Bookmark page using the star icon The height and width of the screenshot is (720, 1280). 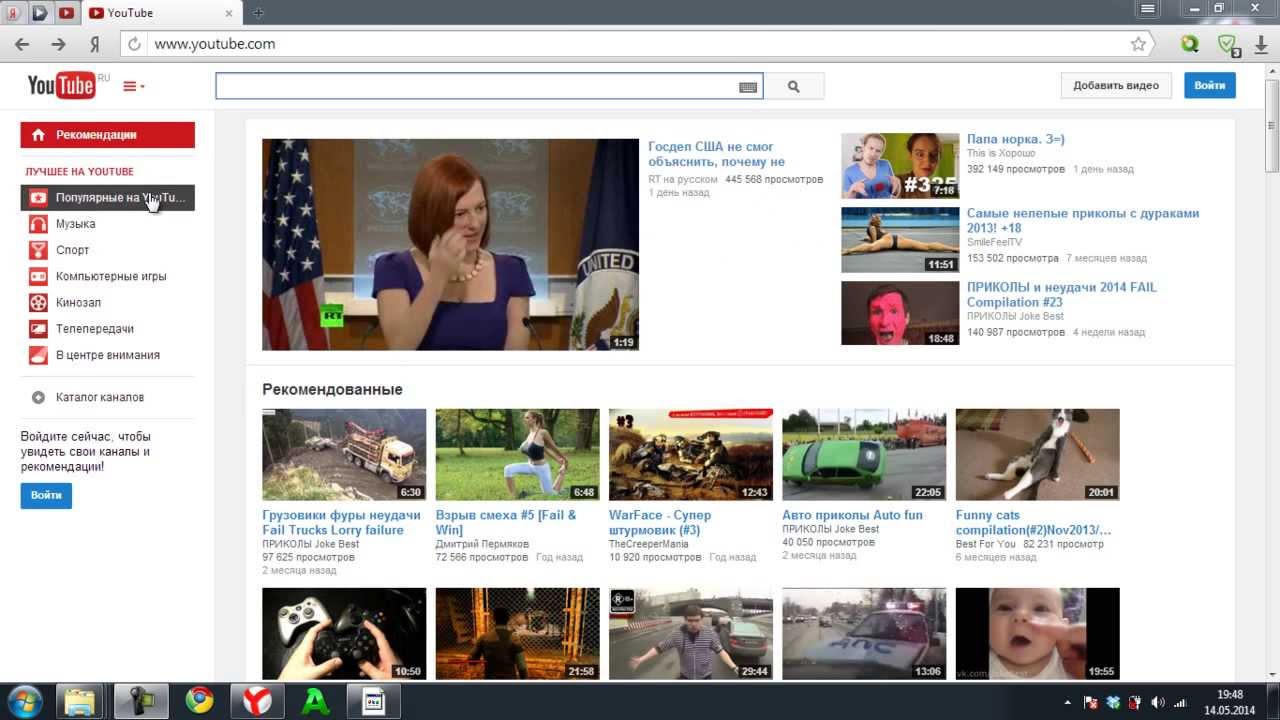click(x=1138, y=44)
